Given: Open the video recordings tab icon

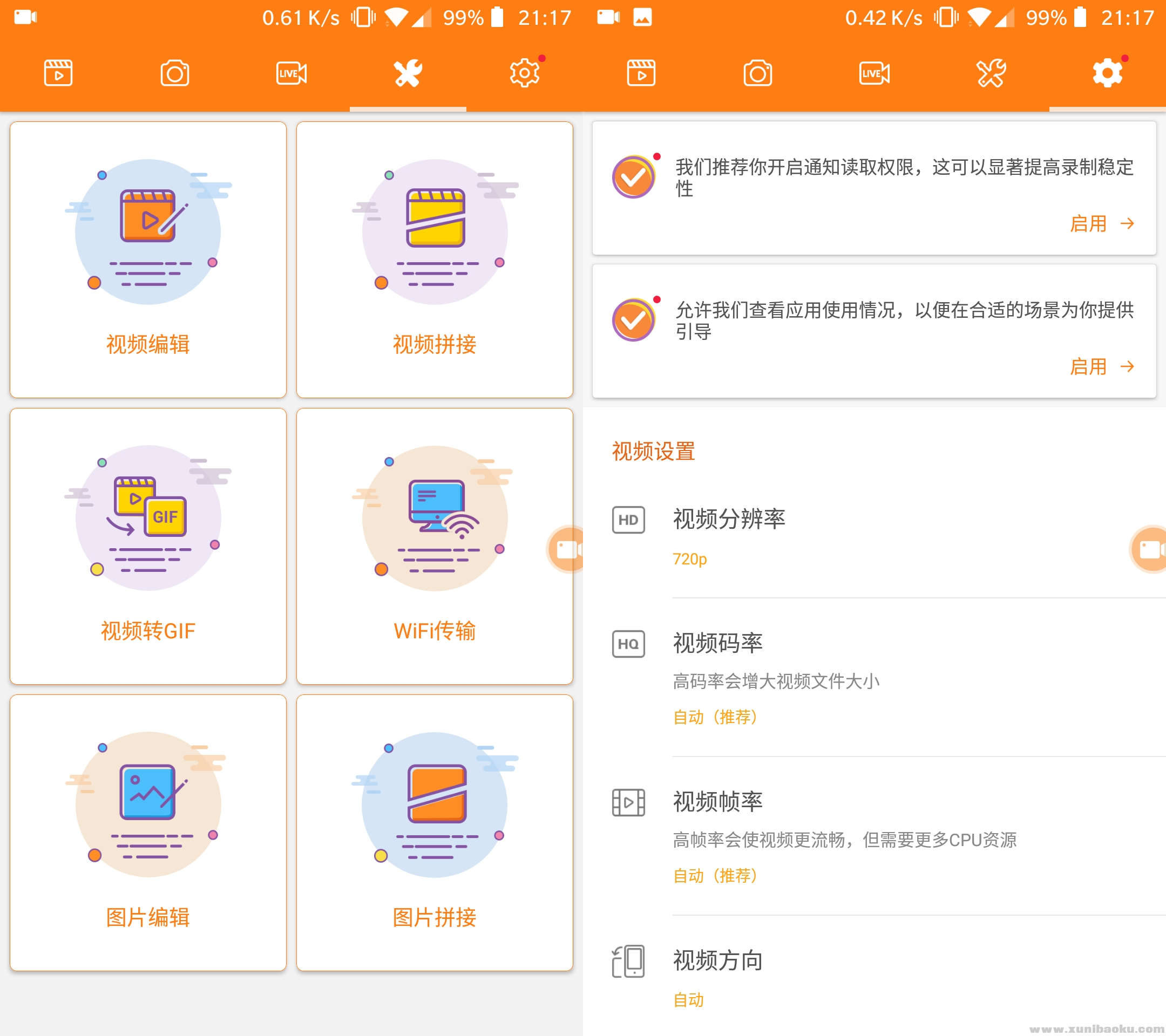Looking at the screenshot, I should [57, 72].
